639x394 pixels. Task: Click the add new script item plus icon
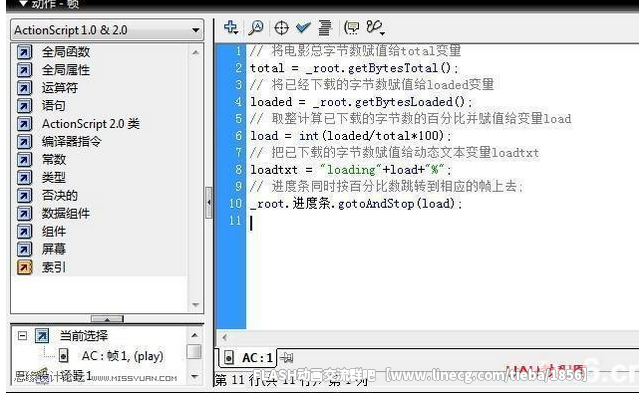(x=231, y=27)
